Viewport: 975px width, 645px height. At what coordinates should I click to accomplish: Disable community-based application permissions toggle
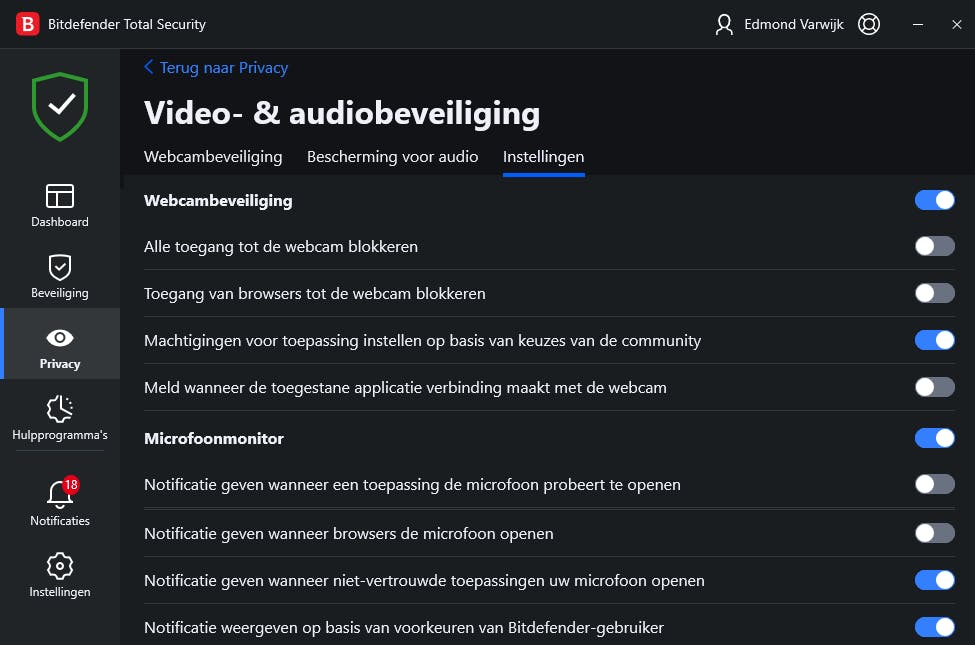(934, 340)
